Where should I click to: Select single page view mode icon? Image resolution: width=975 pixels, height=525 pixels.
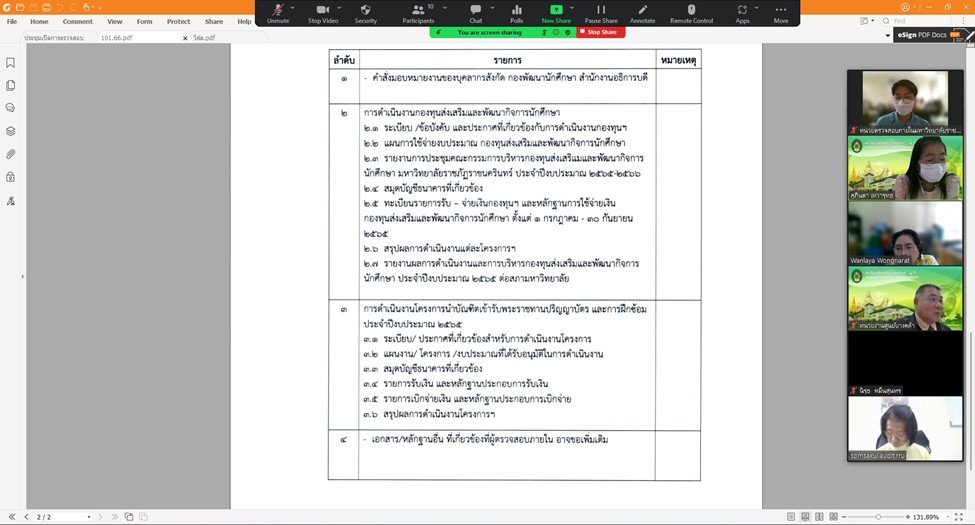[x=791, y=517]
